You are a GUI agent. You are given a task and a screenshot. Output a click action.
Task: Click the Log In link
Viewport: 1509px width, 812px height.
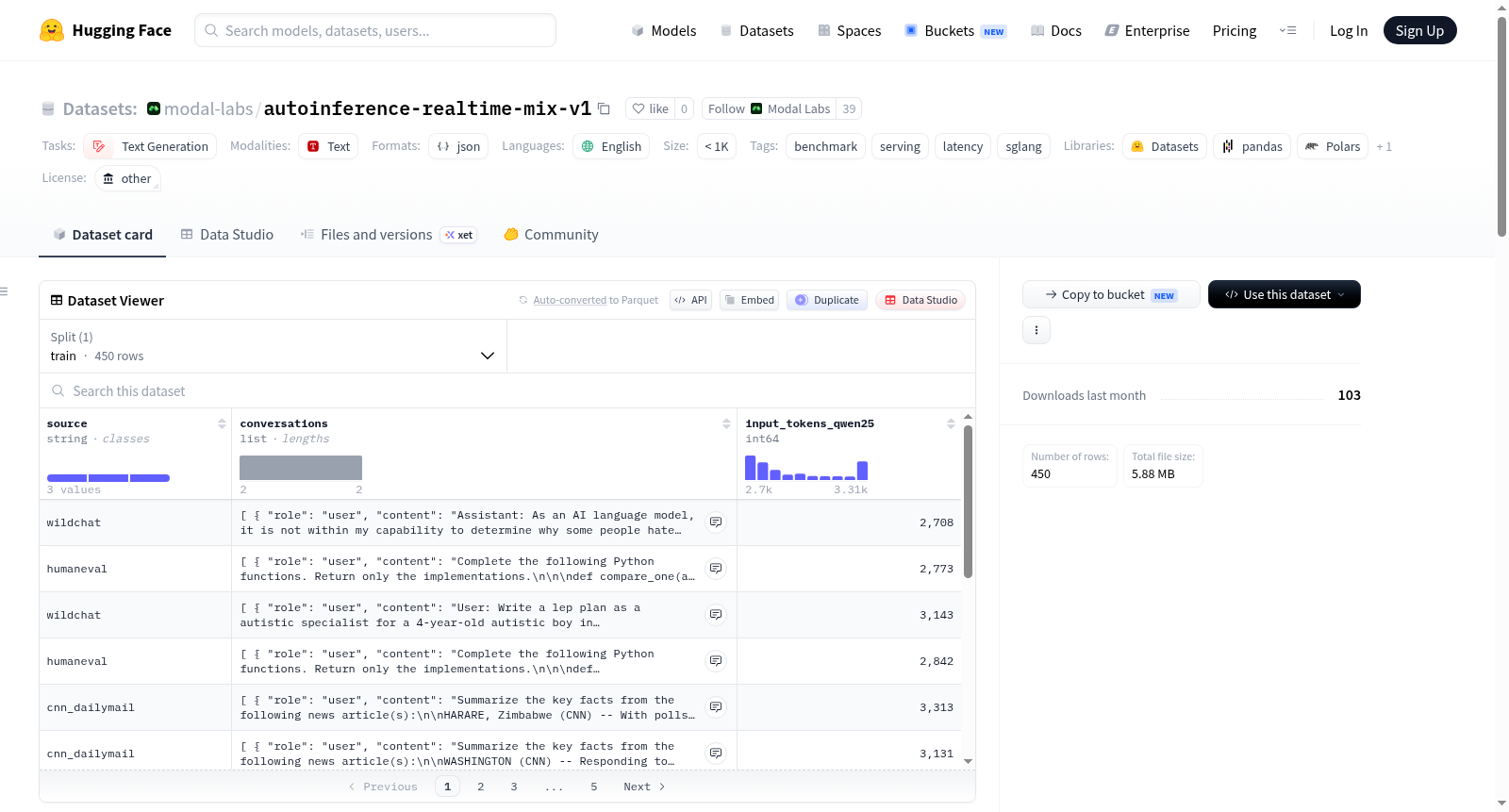tap(1349, 30)
